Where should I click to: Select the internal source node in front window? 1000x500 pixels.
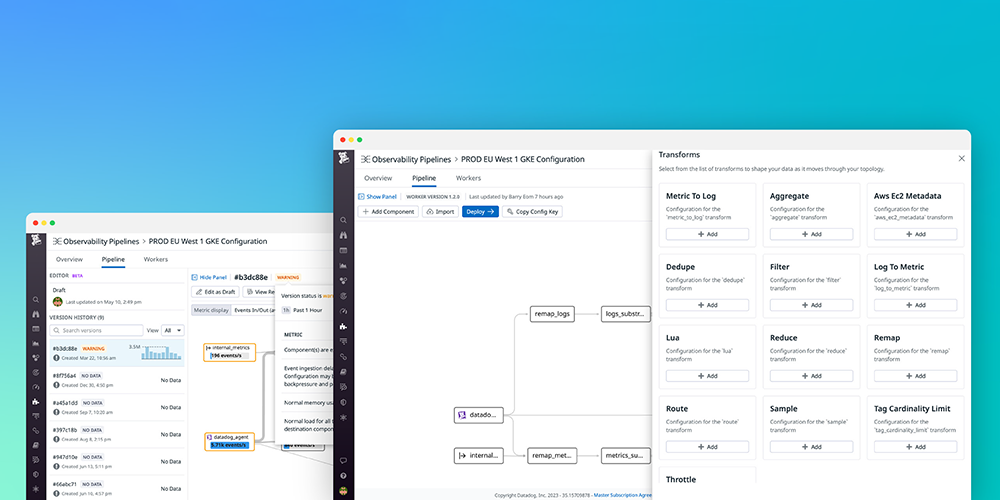pyautogui.click(x=478, y=455)
